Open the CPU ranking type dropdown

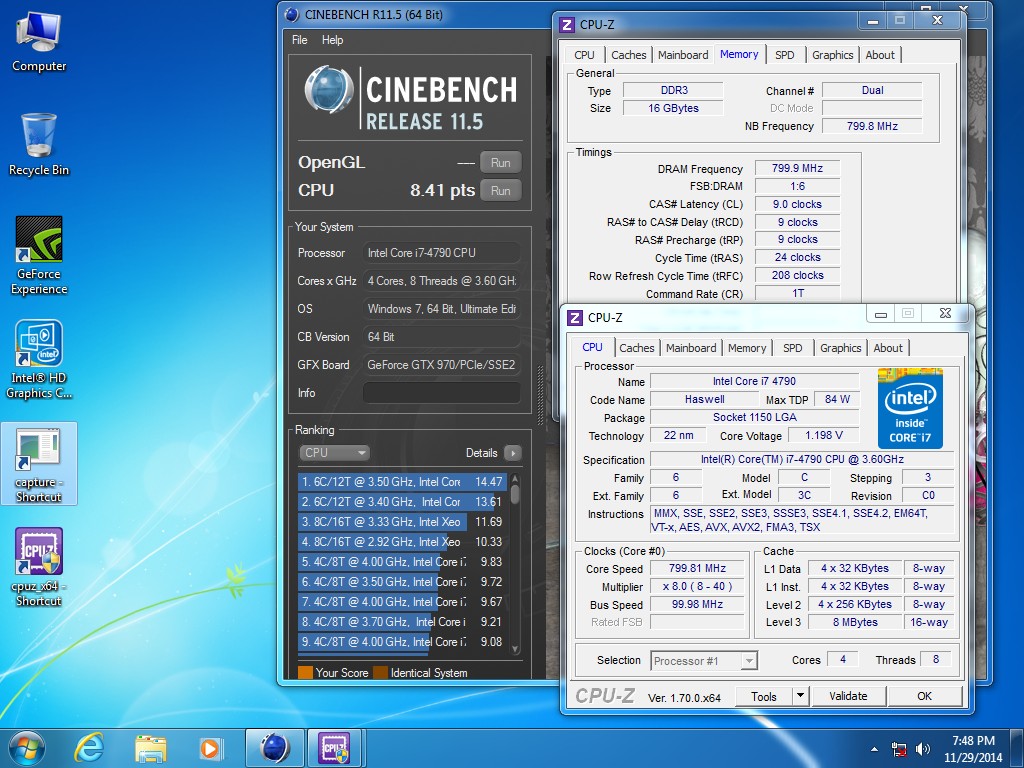pos(334,453)
